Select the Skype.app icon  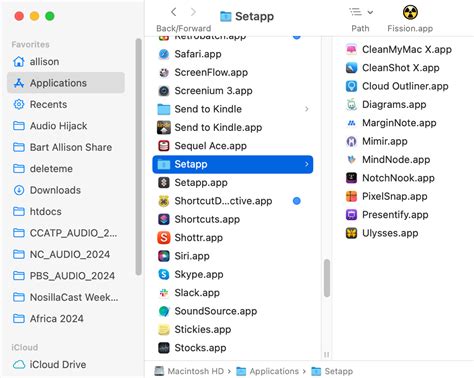click(x=164, y=274)
